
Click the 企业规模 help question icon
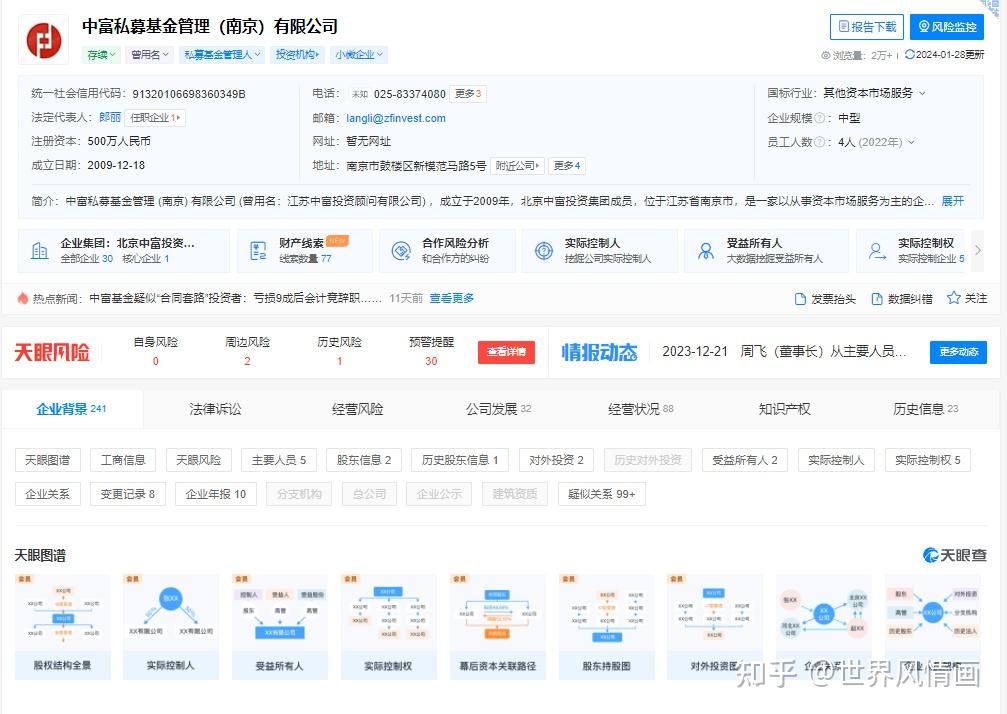click(819, 118)
